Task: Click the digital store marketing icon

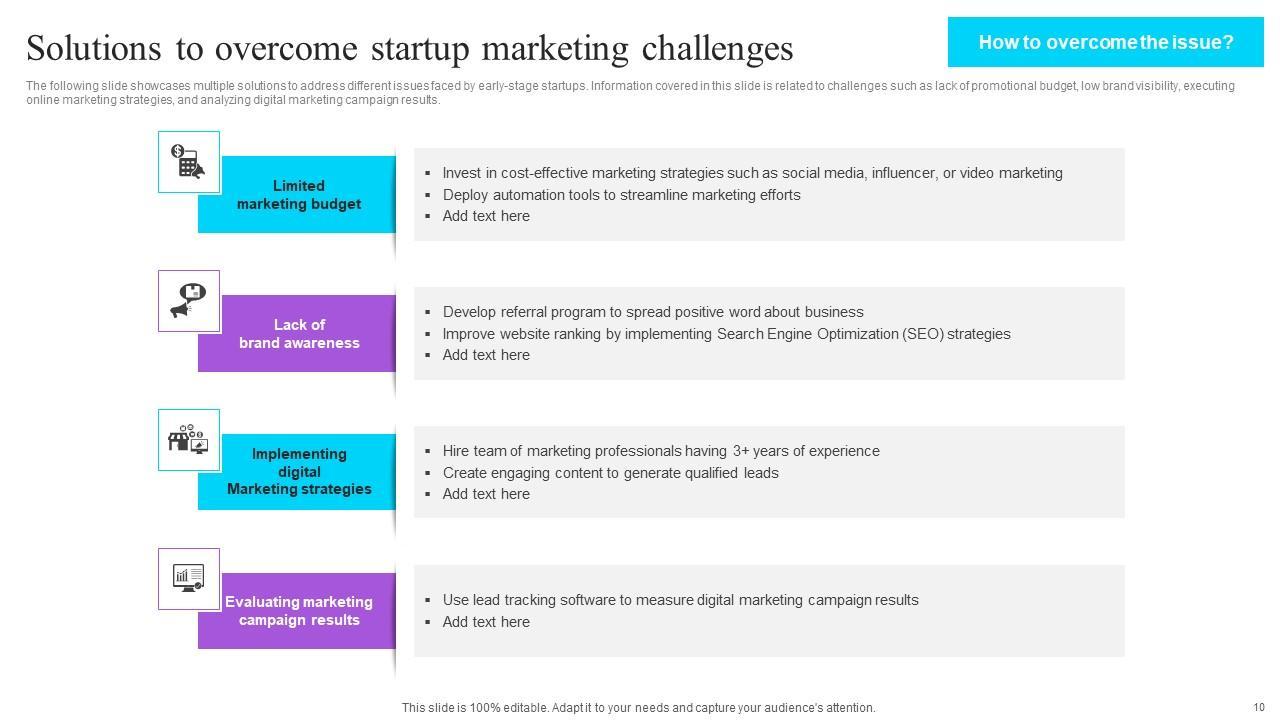Action: click(188, 440)
